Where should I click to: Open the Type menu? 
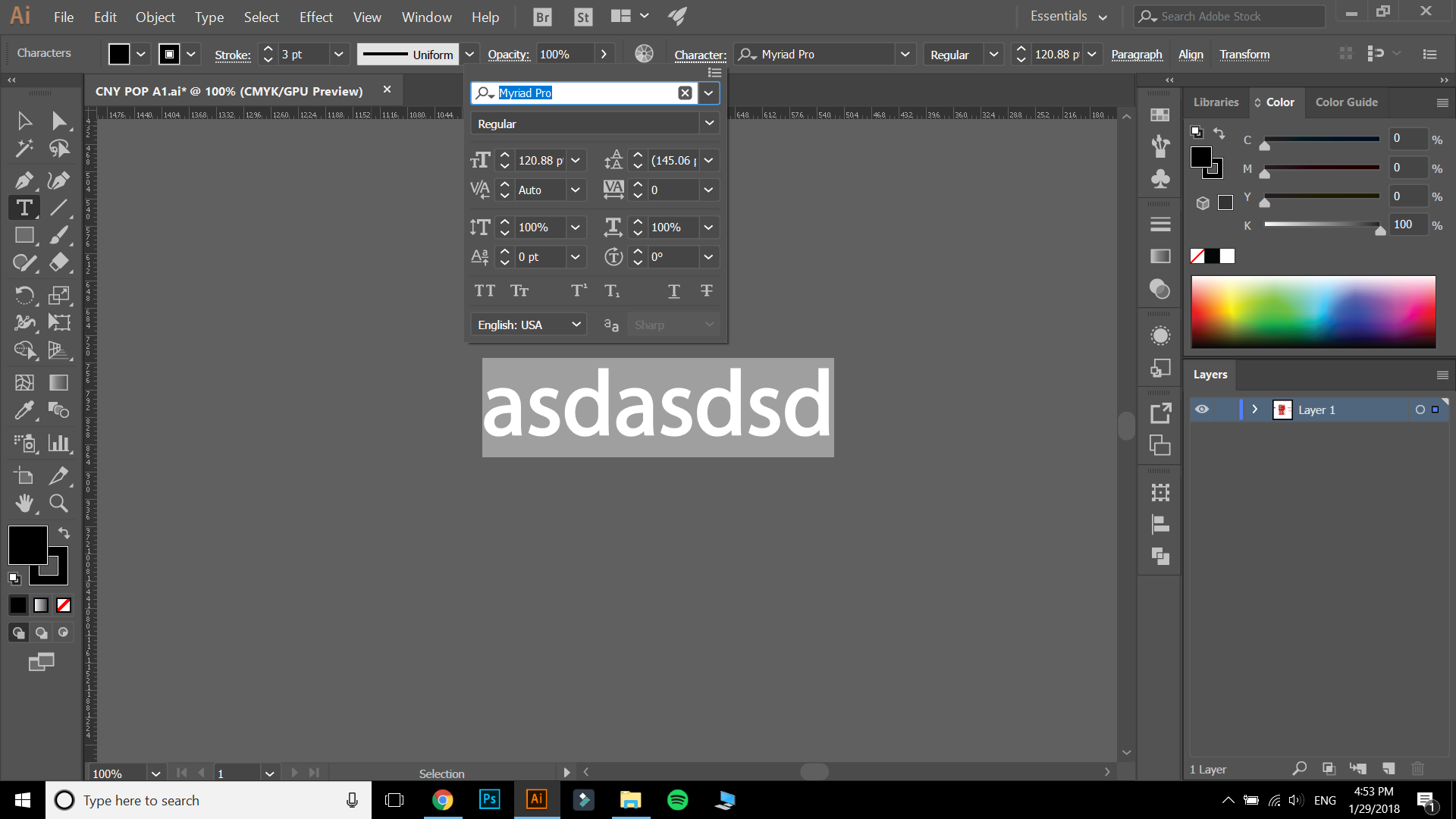209,15
